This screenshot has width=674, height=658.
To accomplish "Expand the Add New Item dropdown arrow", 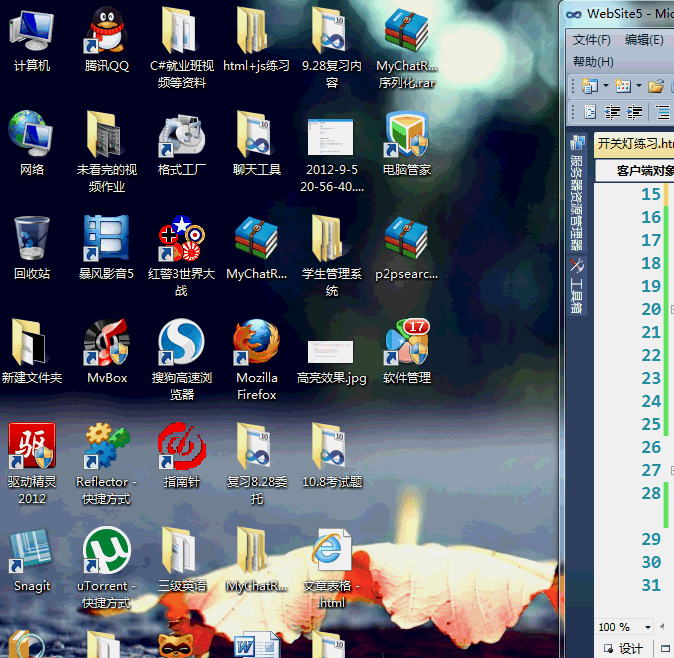I will pos(639,86).
